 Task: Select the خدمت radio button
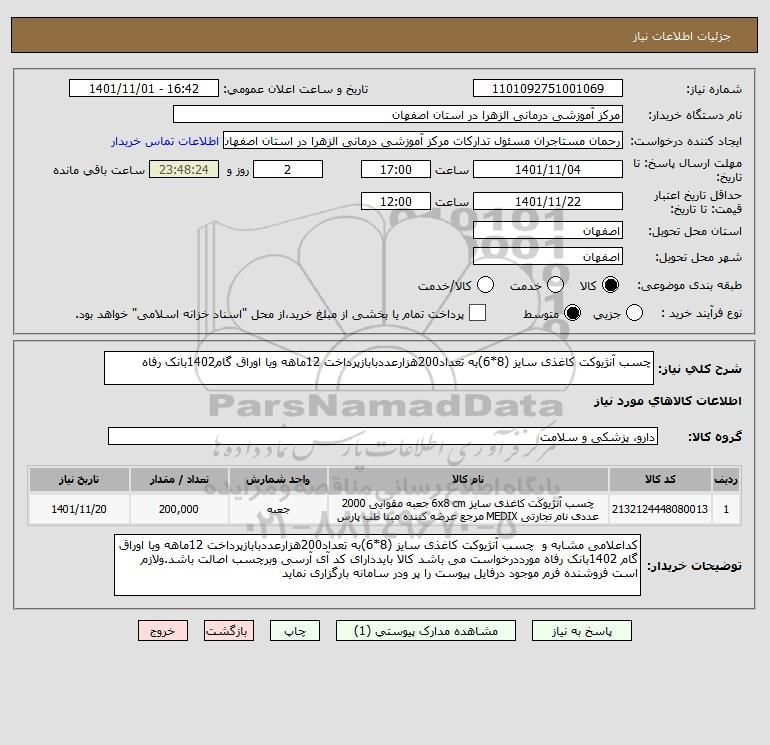pos(555,285)
